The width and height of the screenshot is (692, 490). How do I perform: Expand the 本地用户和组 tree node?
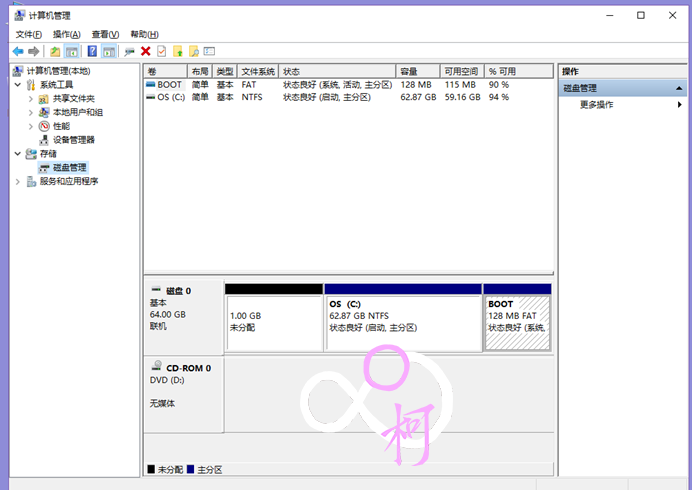pyautogui.click(x=30, y=113)
